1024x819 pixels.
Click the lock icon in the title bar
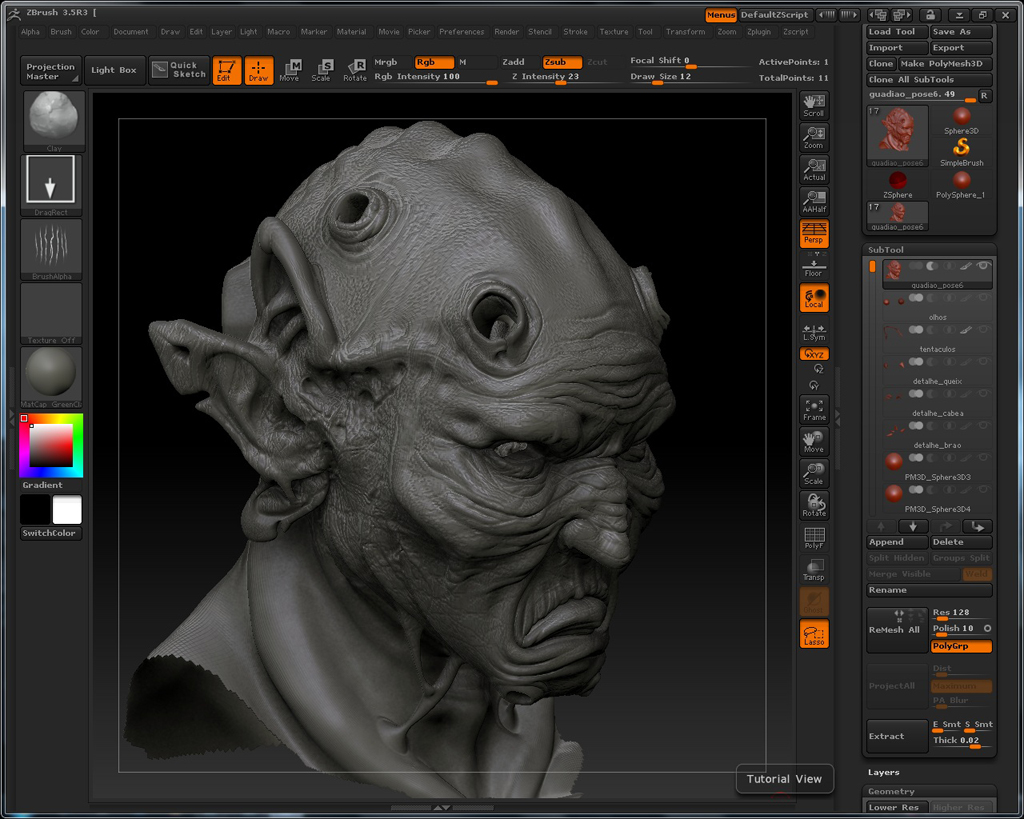point(930,14)
